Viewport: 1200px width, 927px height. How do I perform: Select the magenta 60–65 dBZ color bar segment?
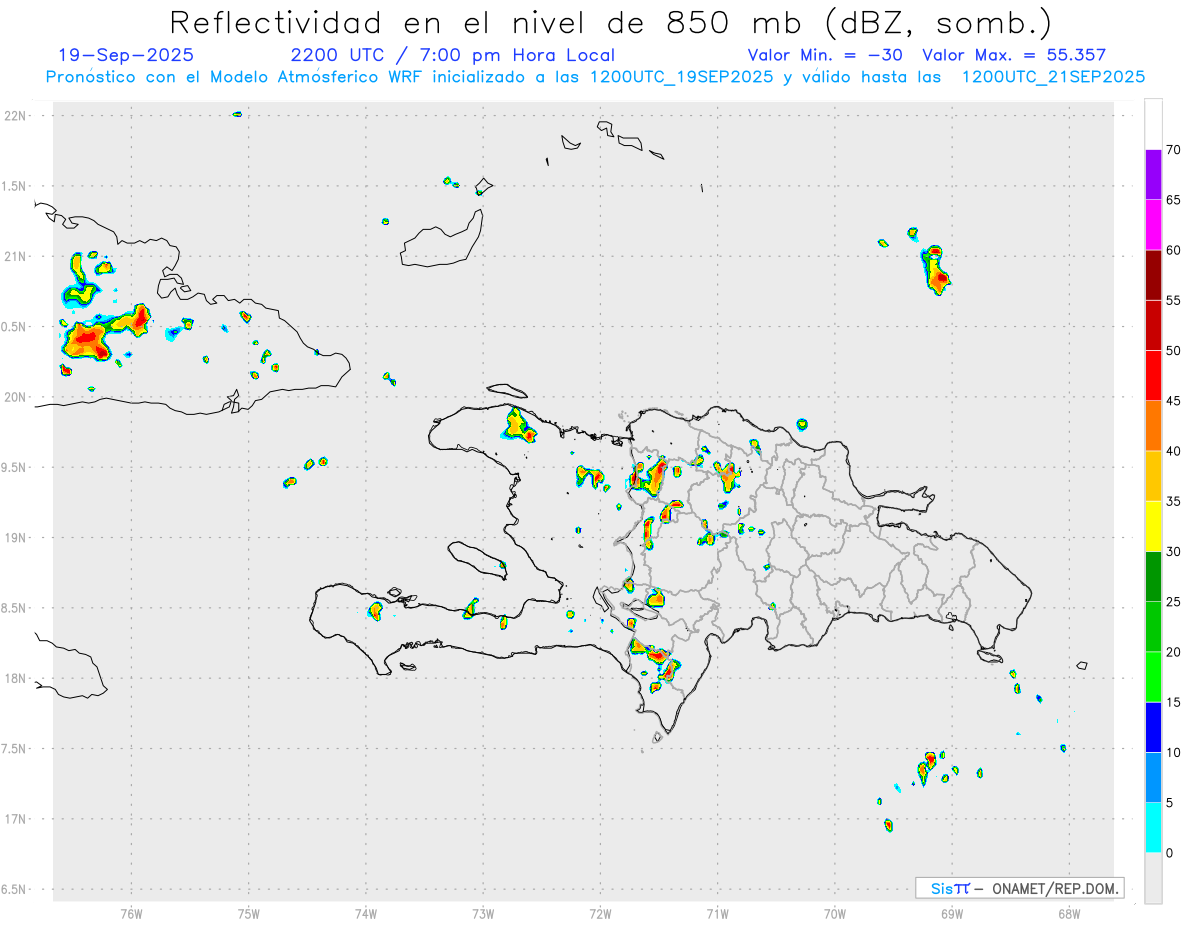coord(1153,225)
